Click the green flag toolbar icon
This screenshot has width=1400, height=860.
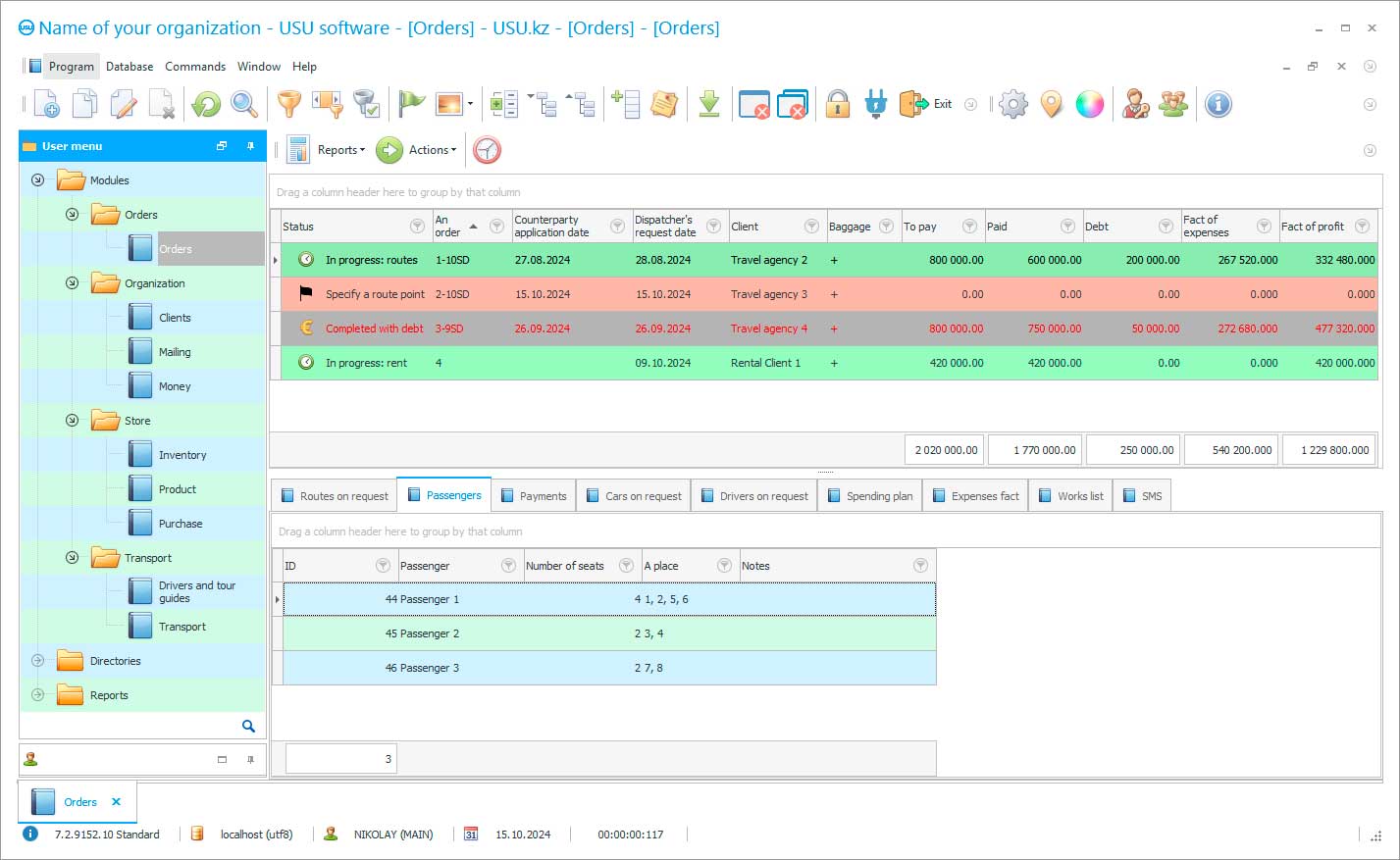point(412,104)
